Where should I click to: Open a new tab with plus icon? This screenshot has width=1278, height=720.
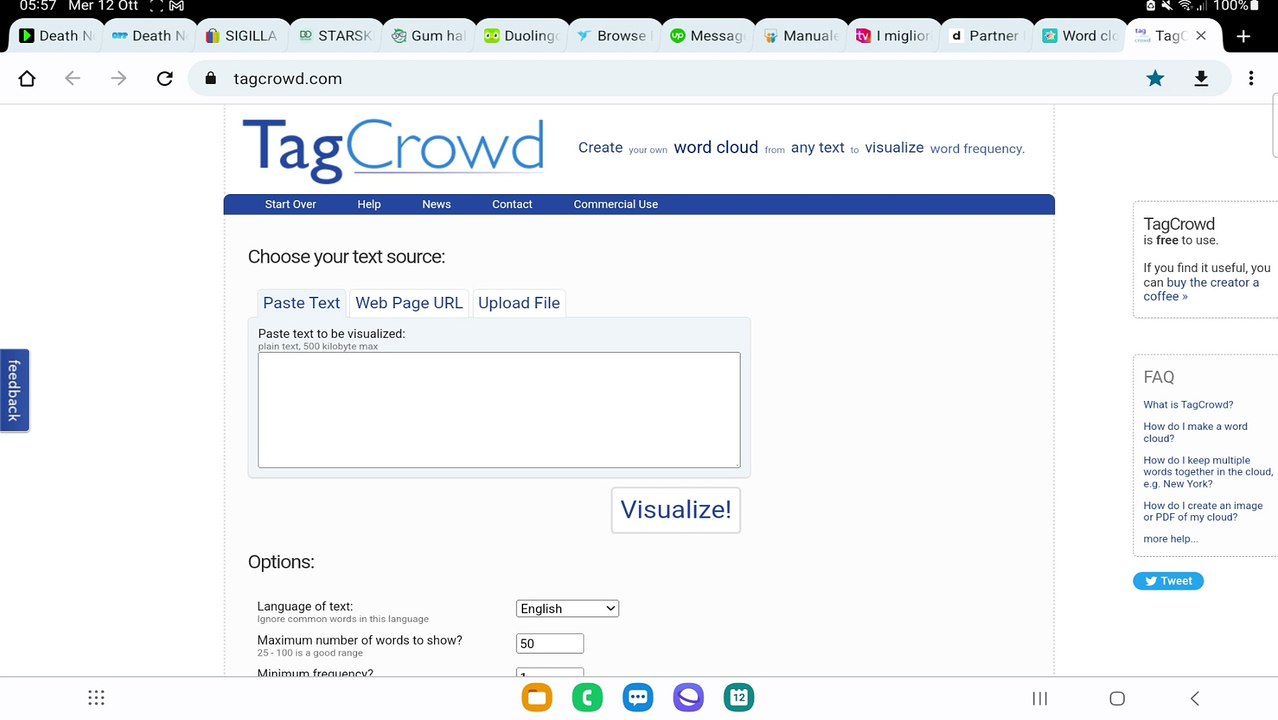pyautogui.click(x=1243, y=36)
